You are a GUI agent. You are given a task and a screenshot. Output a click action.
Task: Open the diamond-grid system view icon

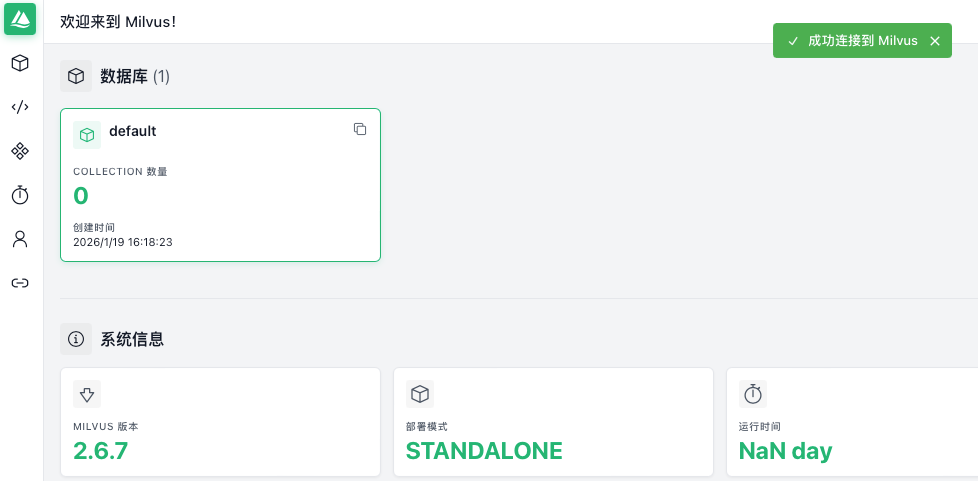(x=20, y=151)
